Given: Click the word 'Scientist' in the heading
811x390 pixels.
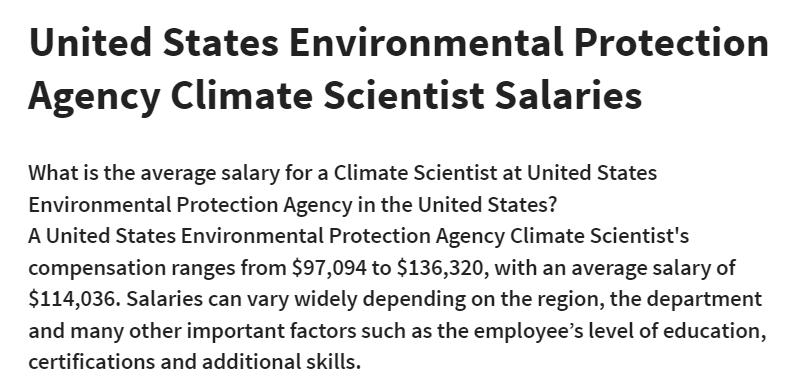Looking at the screenshot, I should (x=404, y=96).
